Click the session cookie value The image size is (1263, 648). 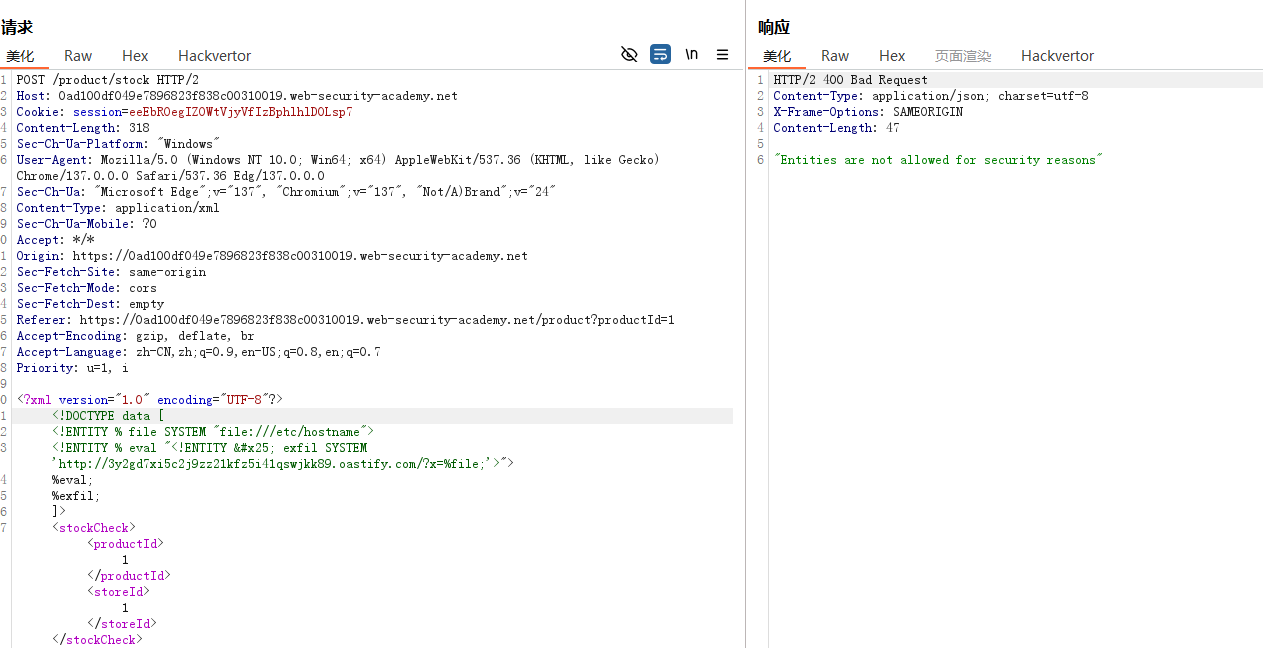(240, 112)
